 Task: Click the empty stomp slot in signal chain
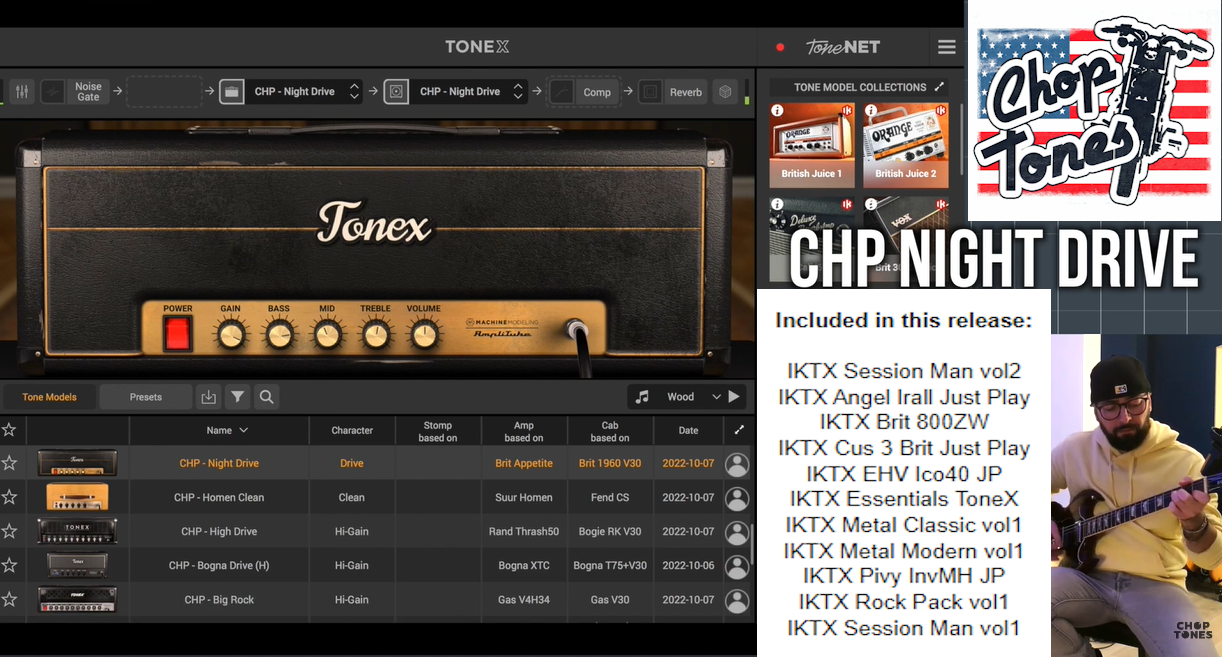coord(164,92)
